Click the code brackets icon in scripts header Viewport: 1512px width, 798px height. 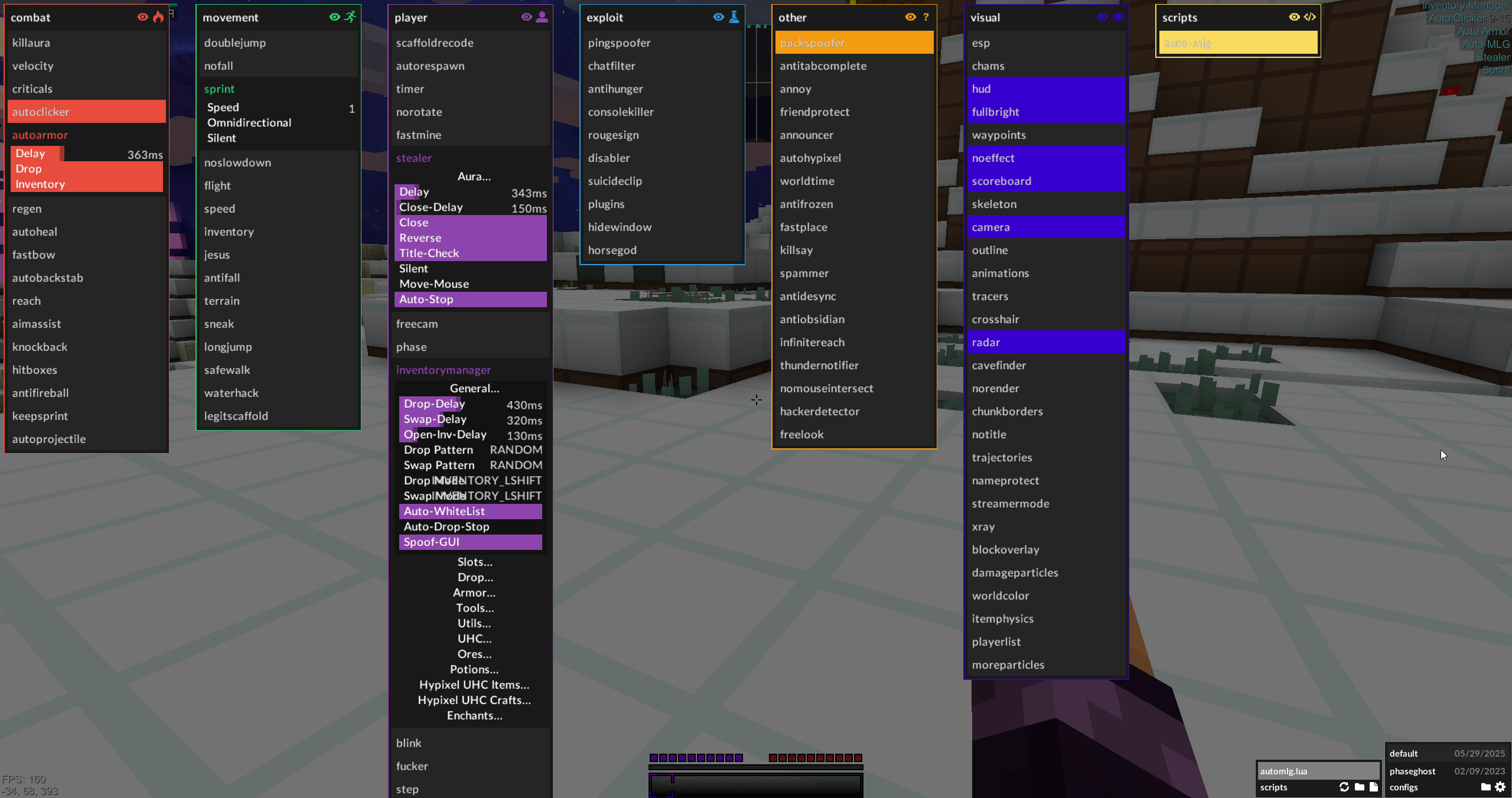coord(1309,17)
